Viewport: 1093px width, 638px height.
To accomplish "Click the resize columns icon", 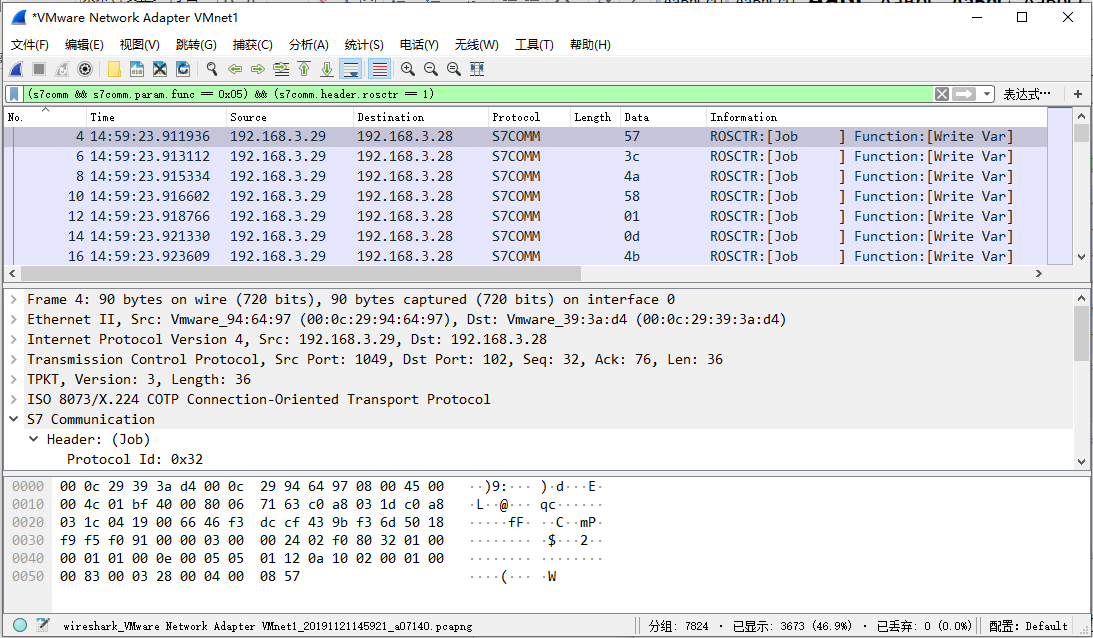I will 477,69.
